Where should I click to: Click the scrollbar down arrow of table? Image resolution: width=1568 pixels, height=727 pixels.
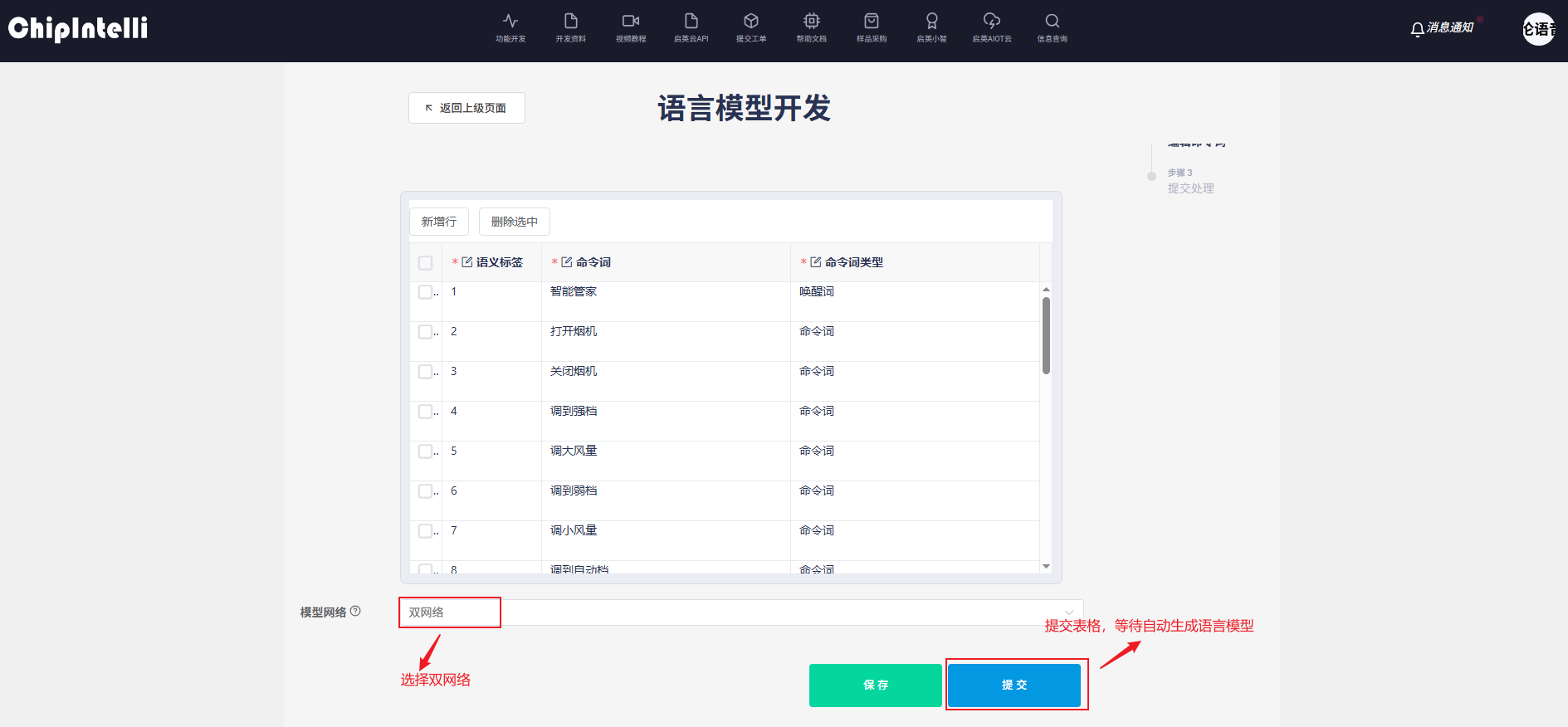(1046, 566)
